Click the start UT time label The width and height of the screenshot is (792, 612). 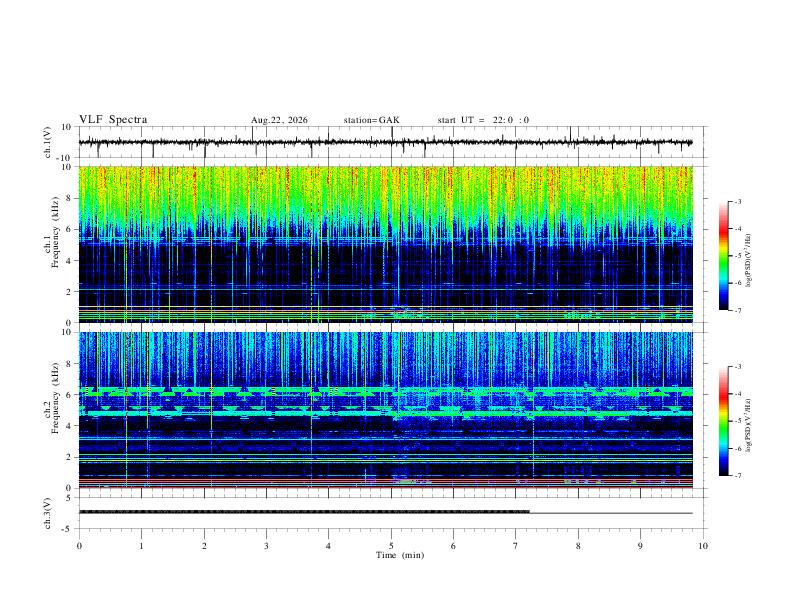483,120
